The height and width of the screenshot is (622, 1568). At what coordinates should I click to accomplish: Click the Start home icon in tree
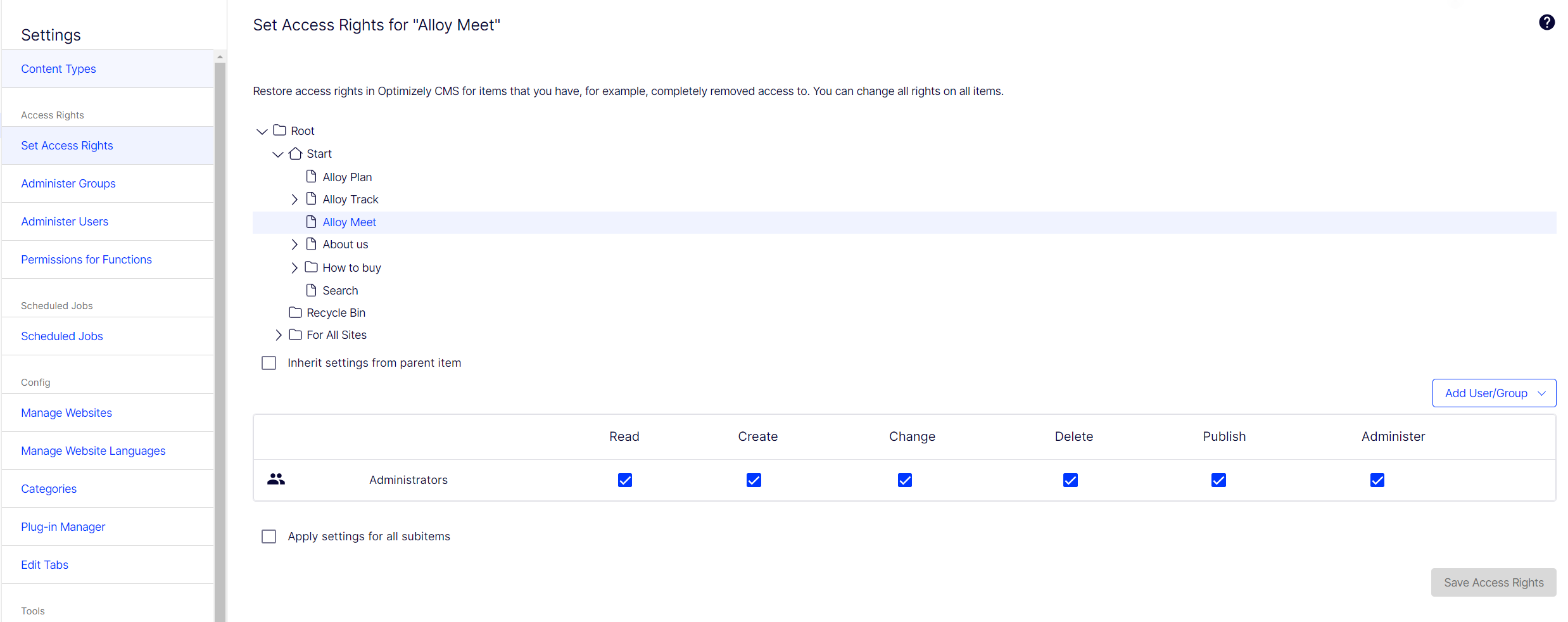[295, 154]
